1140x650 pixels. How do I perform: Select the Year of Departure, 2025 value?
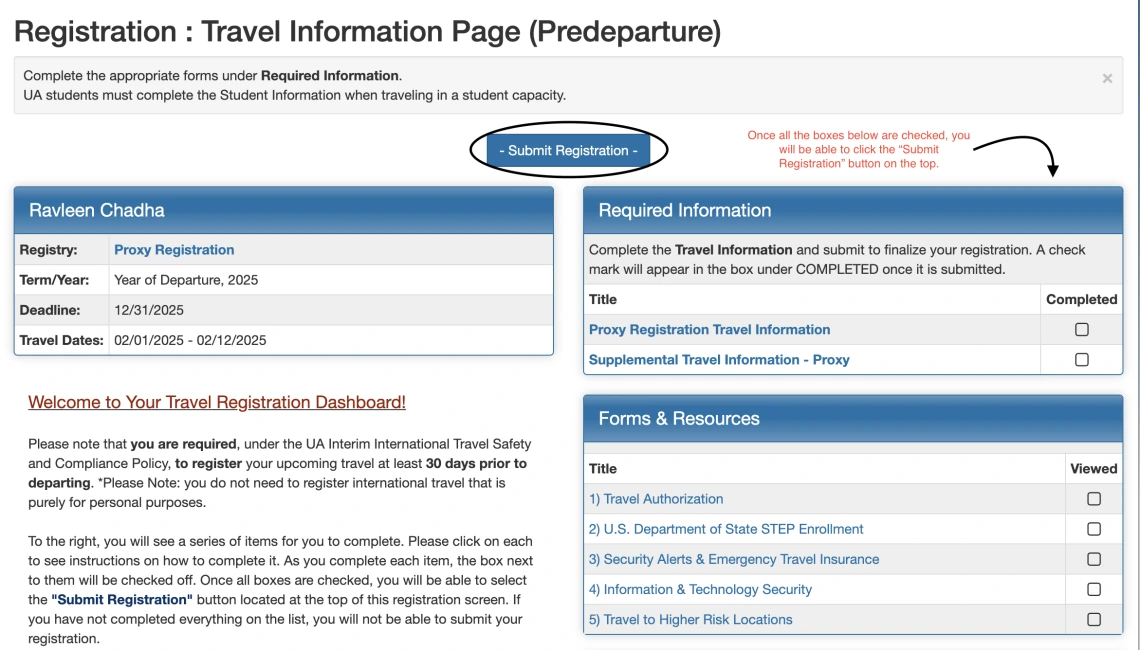pos(186,280)
